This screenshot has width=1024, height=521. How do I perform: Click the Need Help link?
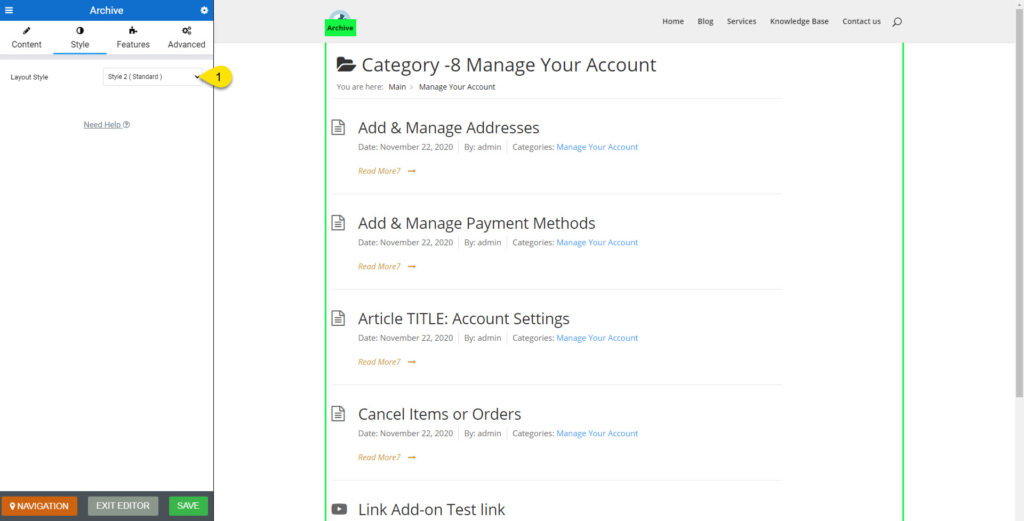coord(106,125)
